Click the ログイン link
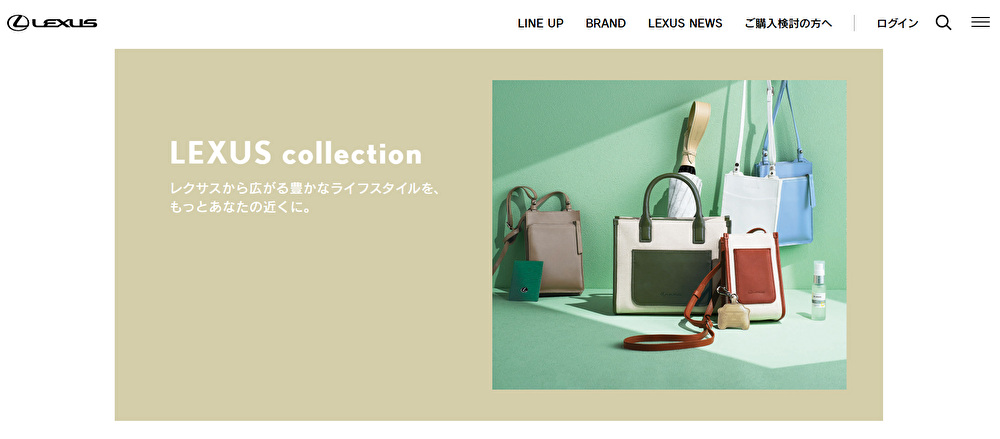The height and width of the screenshot is (439, 1000). (897, 23)
